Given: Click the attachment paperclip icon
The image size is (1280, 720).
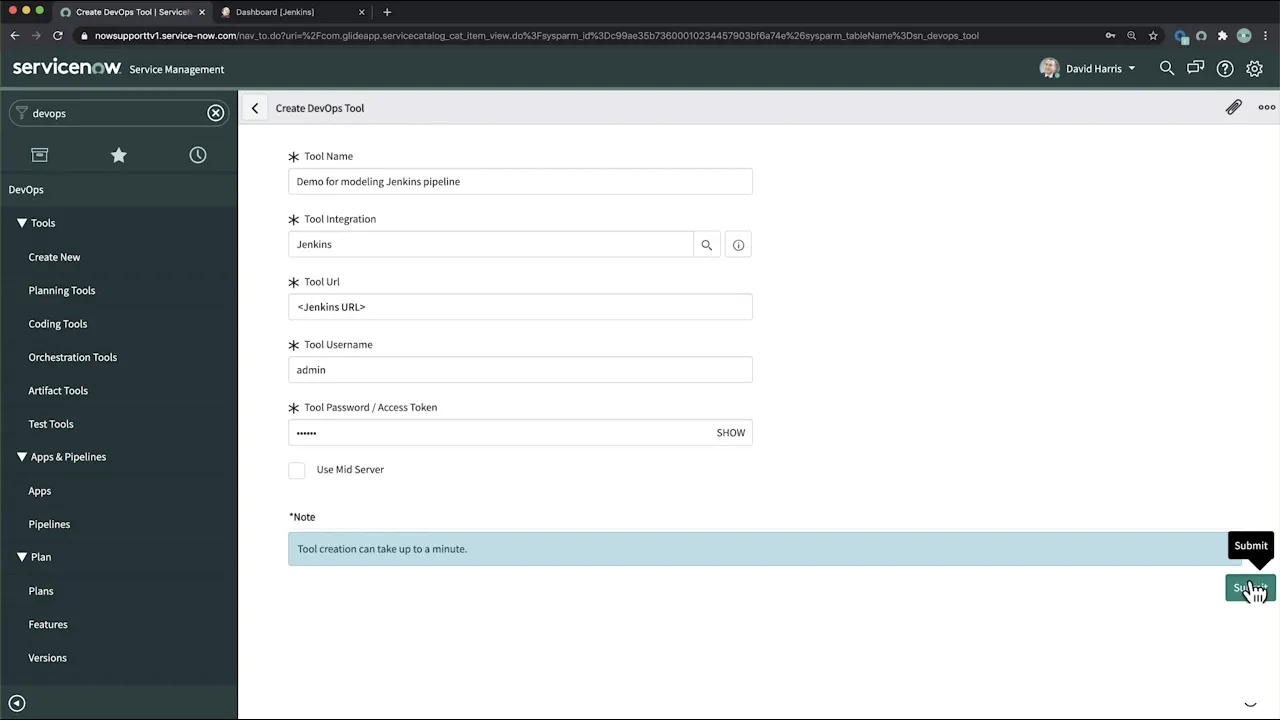Looking at the screenshot, I should [x=1233, y=107].
